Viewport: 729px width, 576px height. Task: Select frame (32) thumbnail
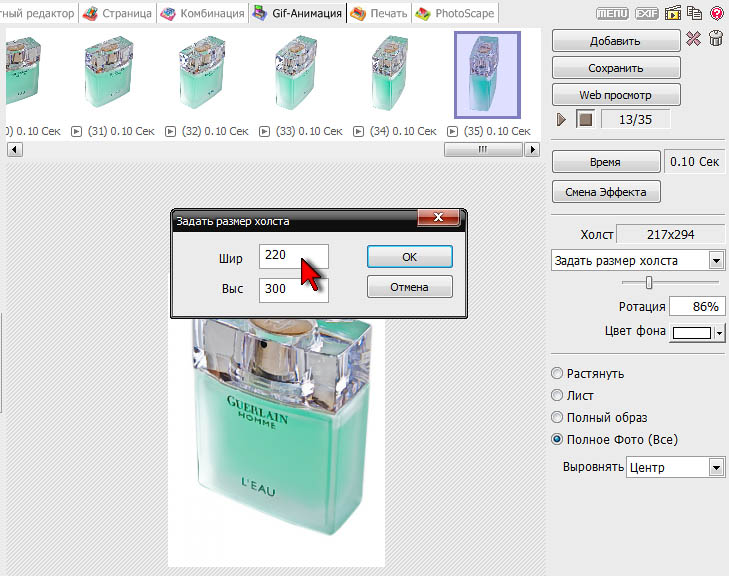pos(202,72)
